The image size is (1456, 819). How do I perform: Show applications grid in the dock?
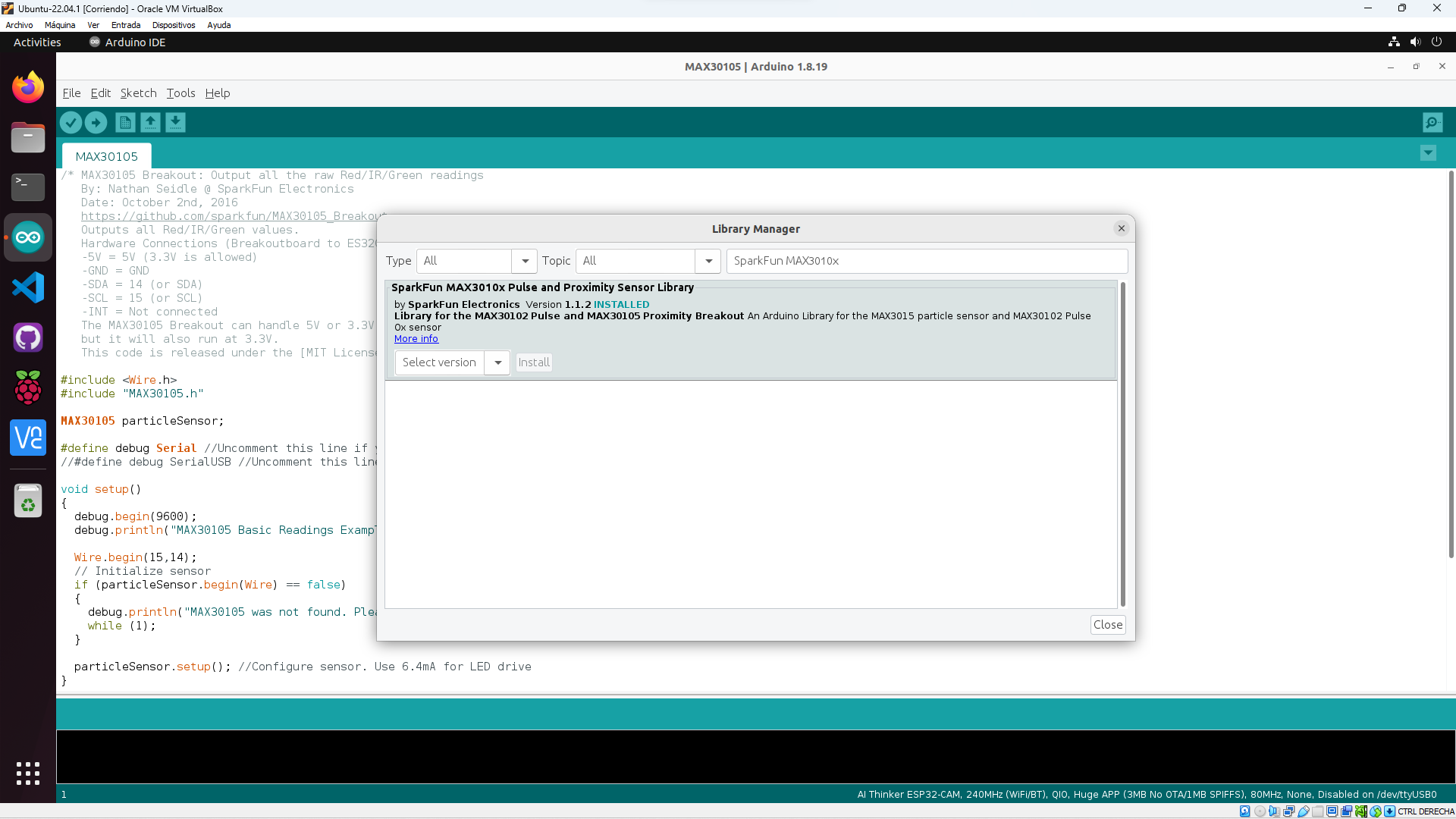point(28,773)
